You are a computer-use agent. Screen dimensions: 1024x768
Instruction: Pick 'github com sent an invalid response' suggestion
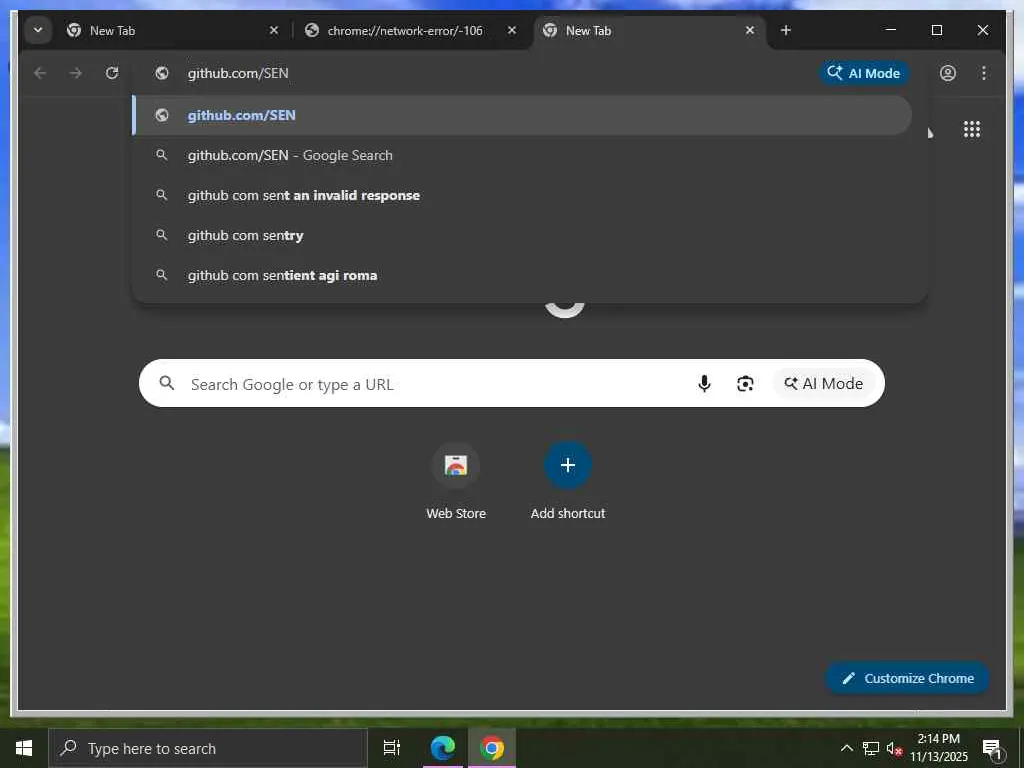click(x=522, y=195)
